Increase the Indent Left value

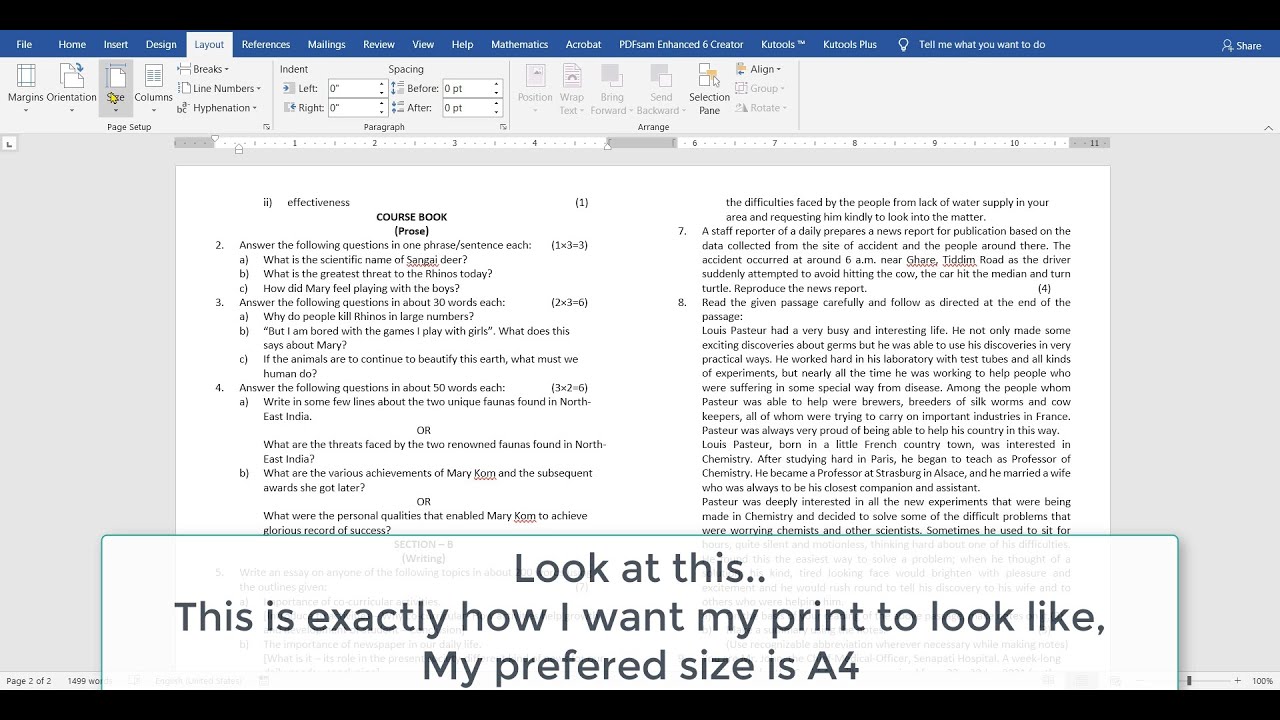382,85
